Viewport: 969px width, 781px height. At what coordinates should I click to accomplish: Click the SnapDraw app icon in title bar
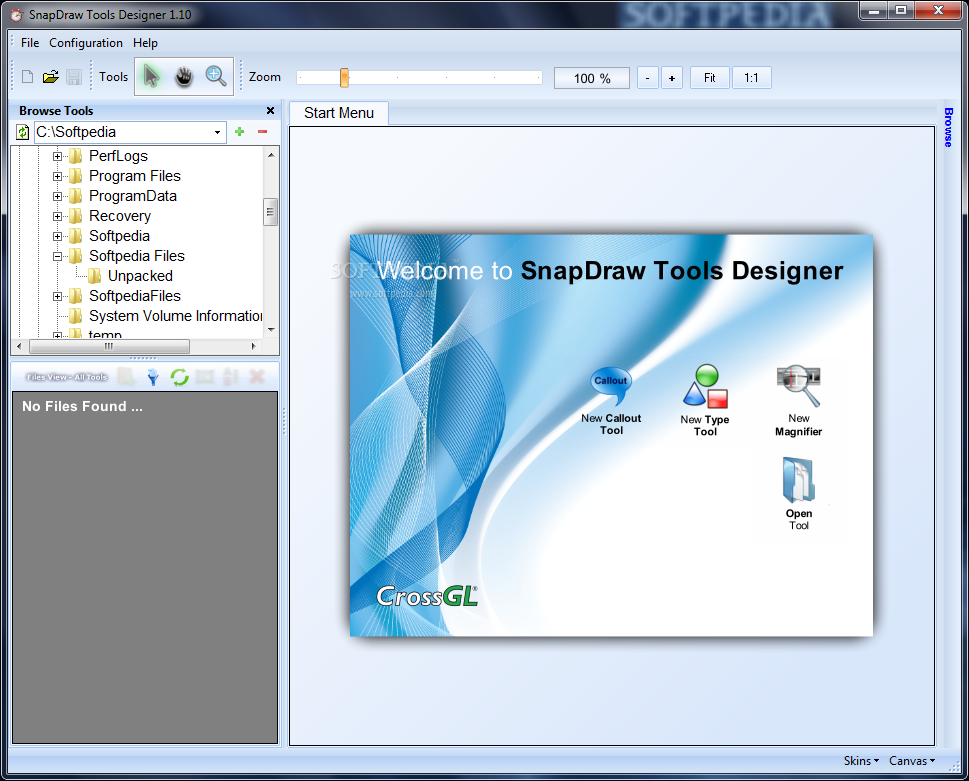(17, 15)
